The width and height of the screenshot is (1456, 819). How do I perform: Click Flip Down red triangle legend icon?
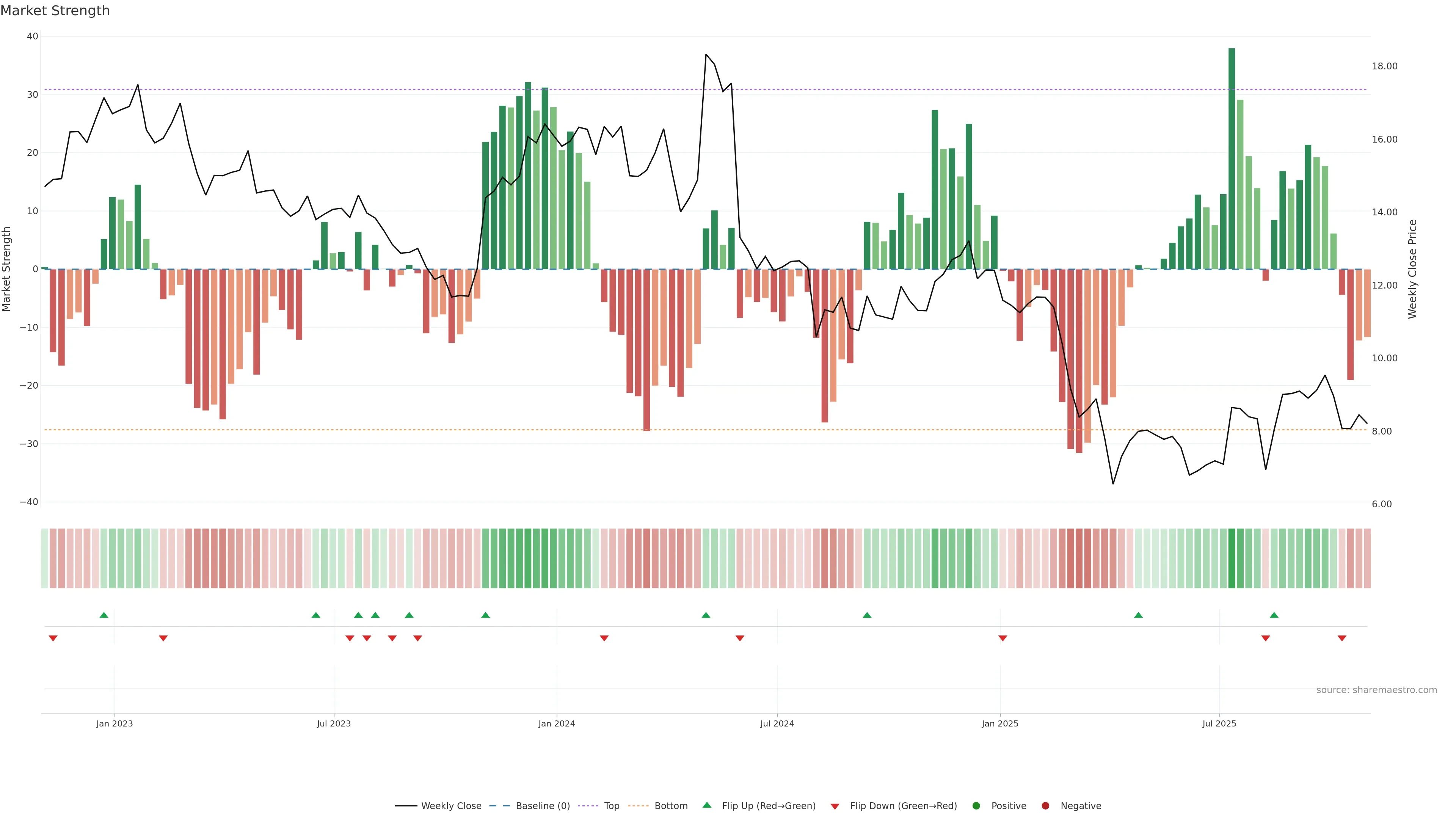[835, 806]
